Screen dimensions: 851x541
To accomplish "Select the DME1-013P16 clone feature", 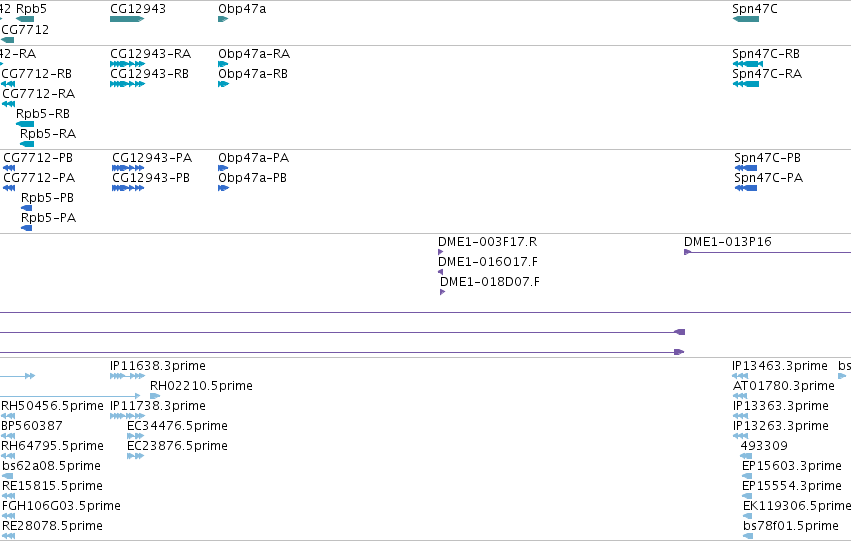I will 767,252.
